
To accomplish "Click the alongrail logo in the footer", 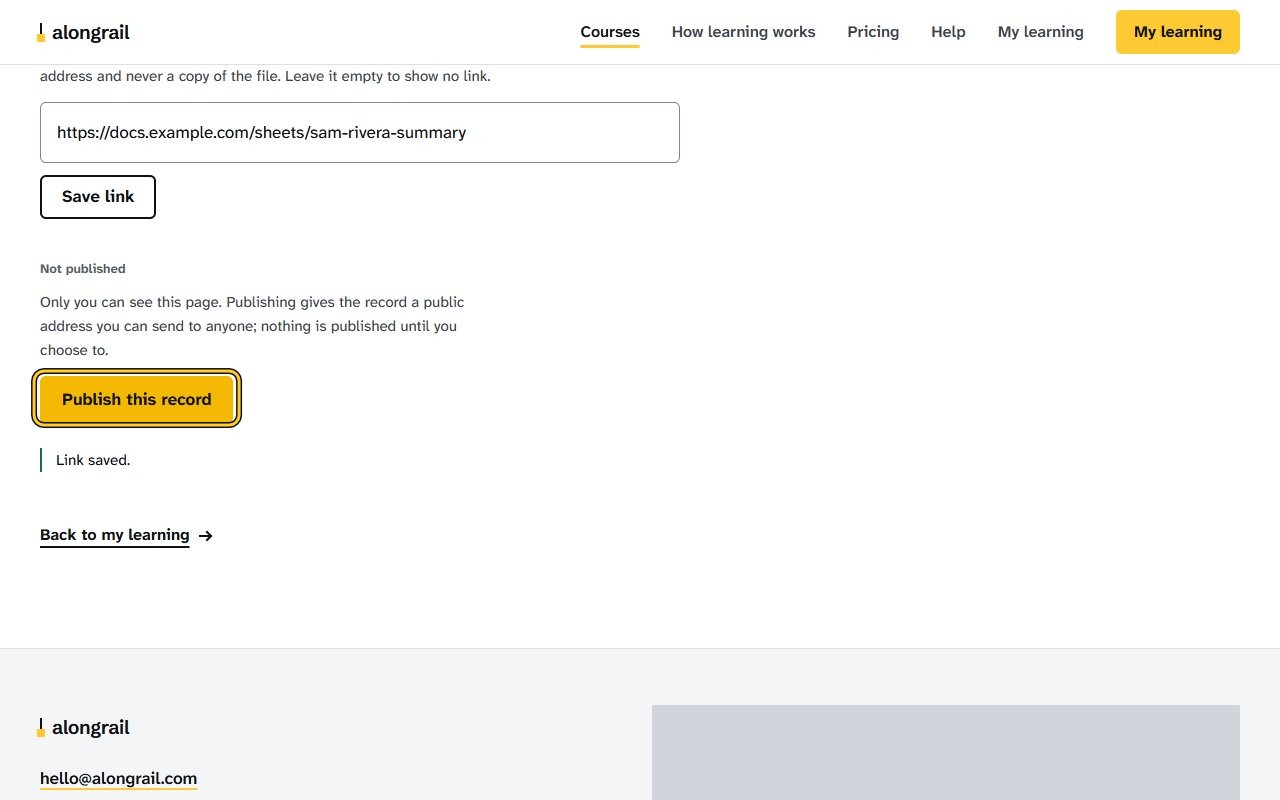I will tap(84, 728).
